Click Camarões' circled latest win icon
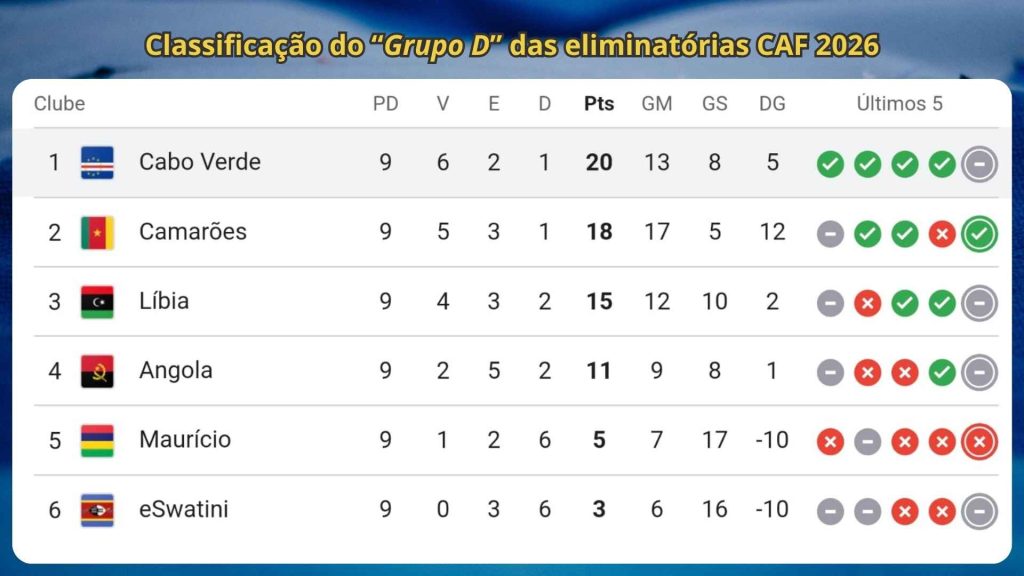 (979, 233)
